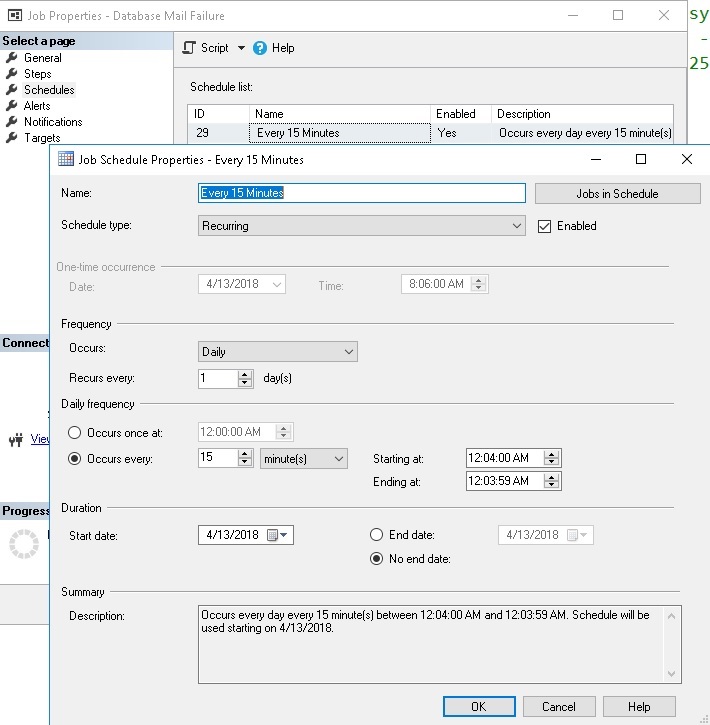
Task: Click the Yes enabled cell
Action: pos(461,133)
